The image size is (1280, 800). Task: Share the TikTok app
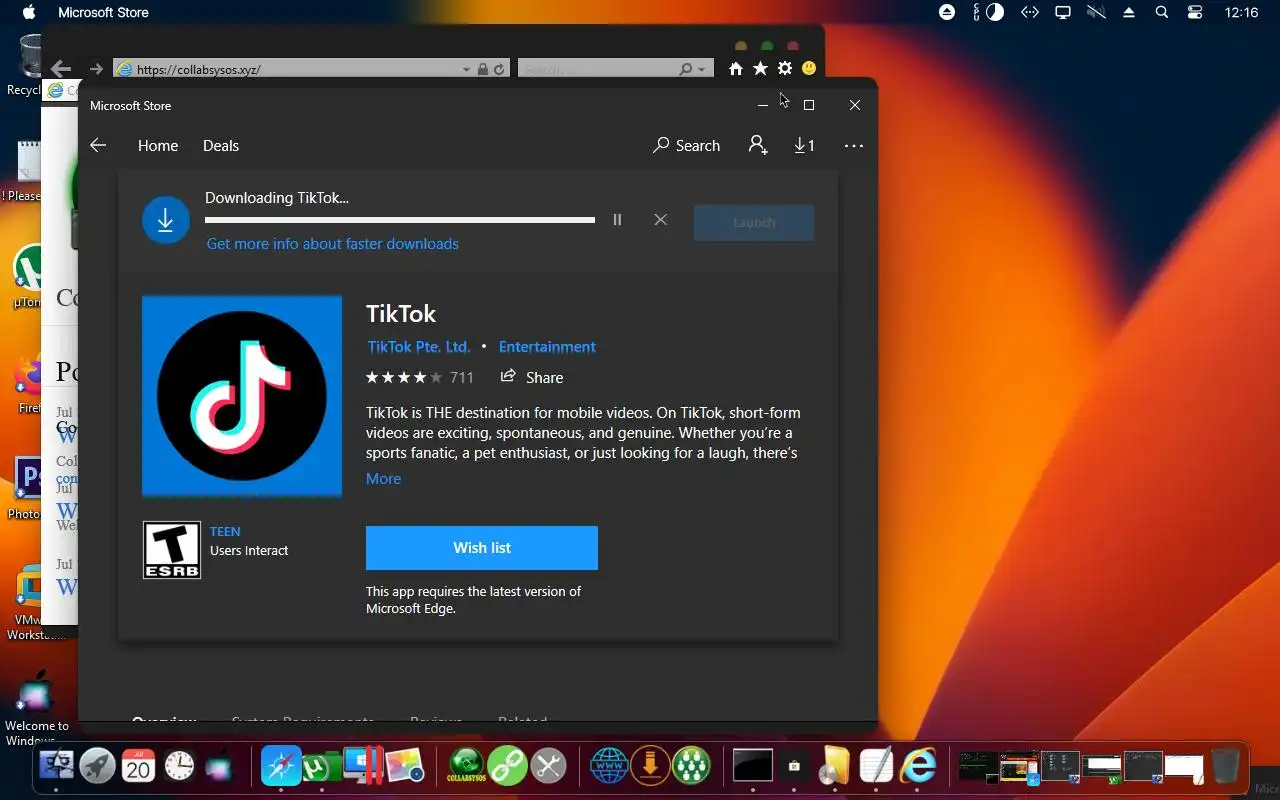coord(532,377)
